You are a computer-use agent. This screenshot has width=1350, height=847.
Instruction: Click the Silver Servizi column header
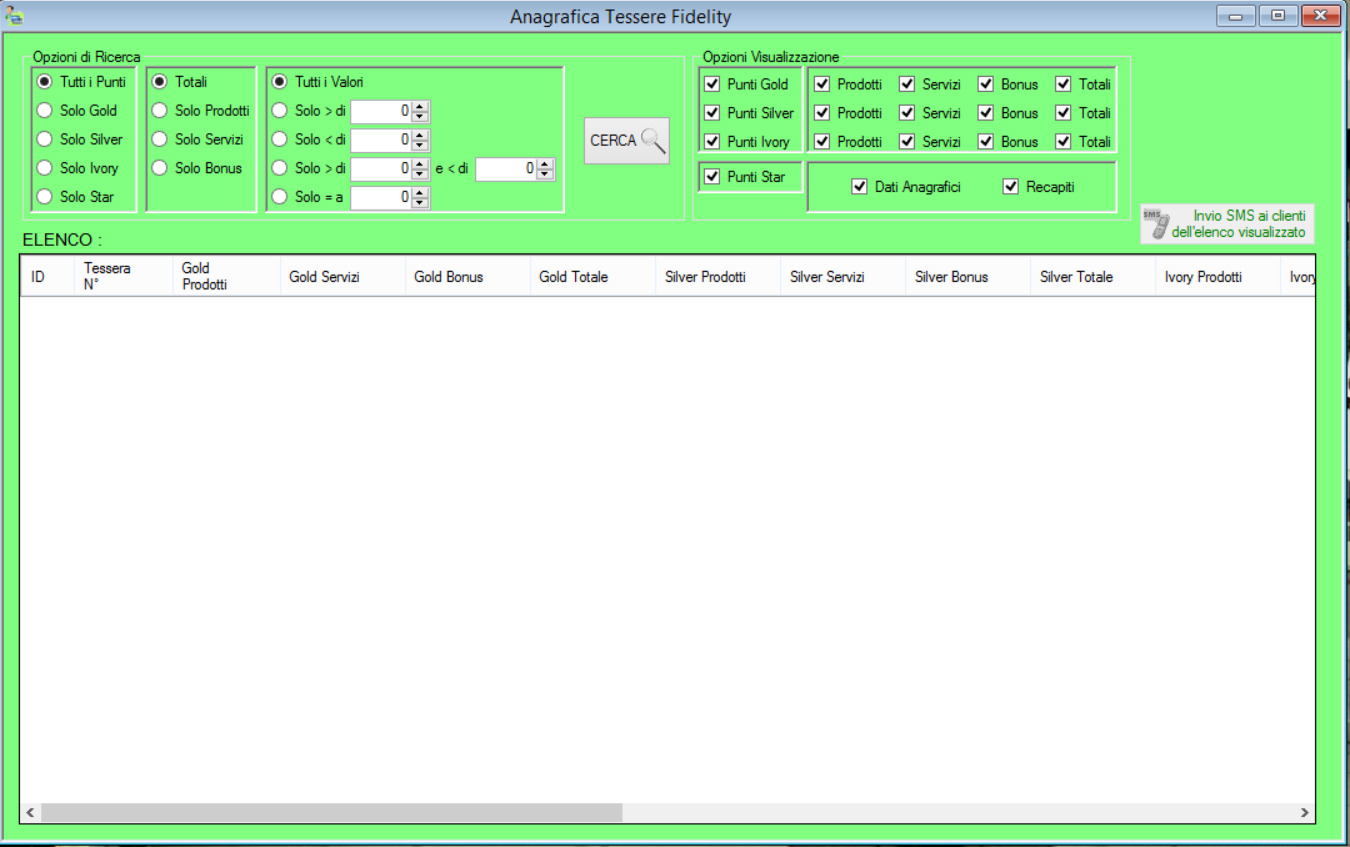(x=843, y=276)
